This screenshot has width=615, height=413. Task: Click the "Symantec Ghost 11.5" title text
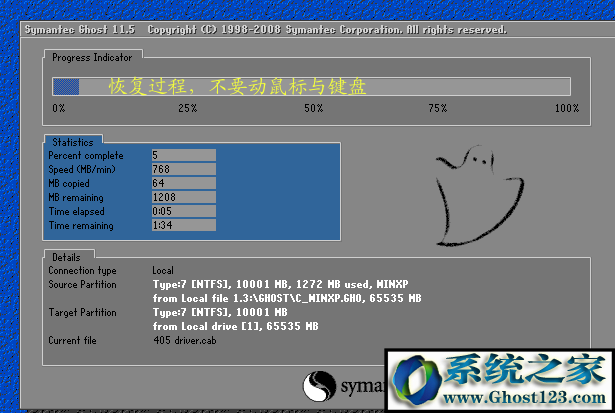click(80, 30)
